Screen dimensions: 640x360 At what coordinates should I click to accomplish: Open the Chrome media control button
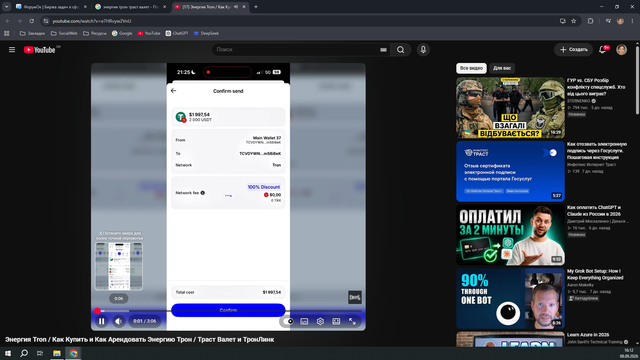click(x=608, y=21)
